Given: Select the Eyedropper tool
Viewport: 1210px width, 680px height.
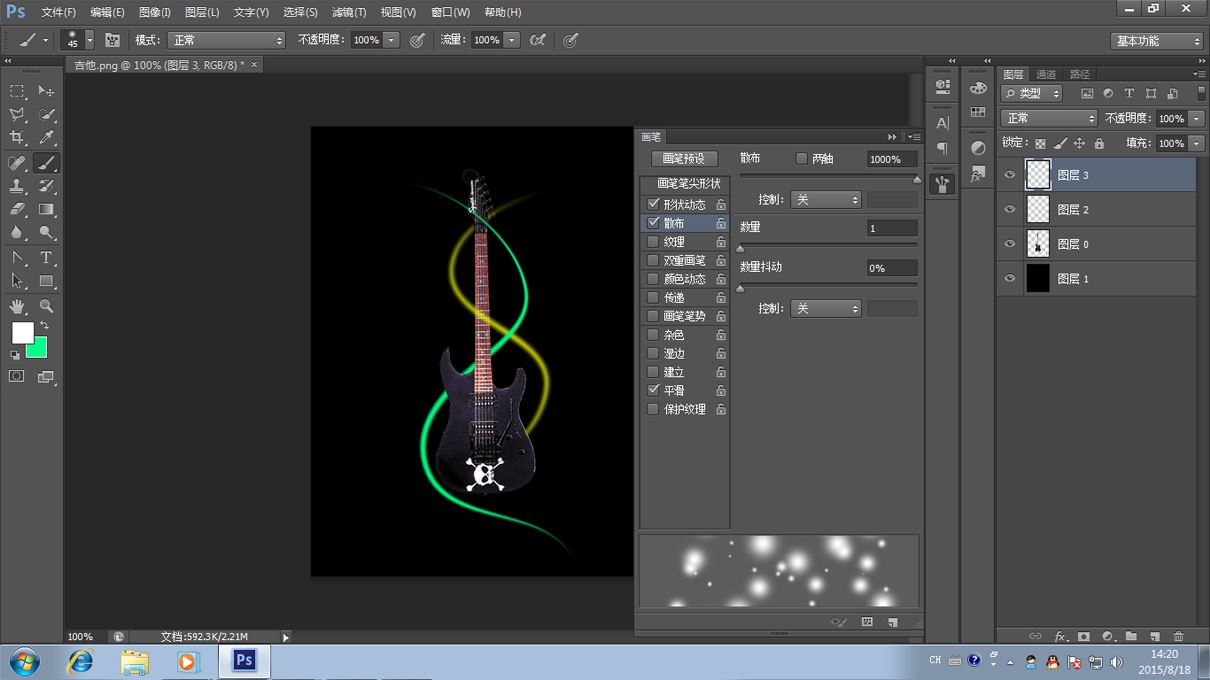Looking at the screenshot, I should [x=46, y=138].
